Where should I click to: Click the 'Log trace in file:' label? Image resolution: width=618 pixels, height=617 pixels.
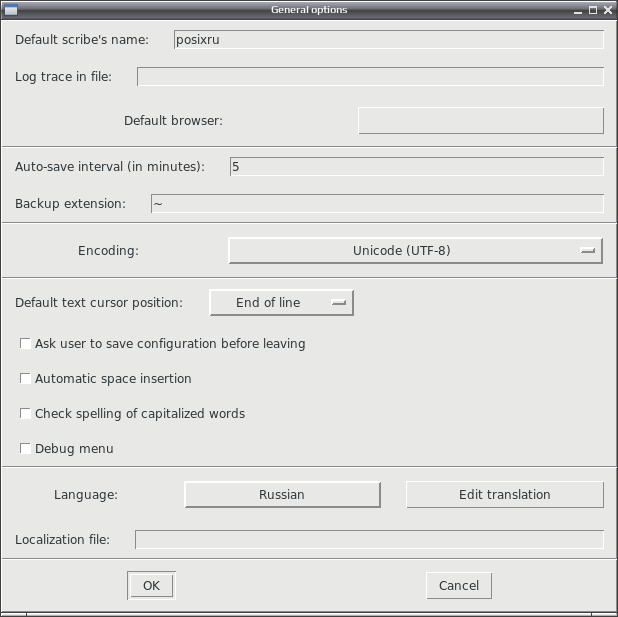(63, 76)
